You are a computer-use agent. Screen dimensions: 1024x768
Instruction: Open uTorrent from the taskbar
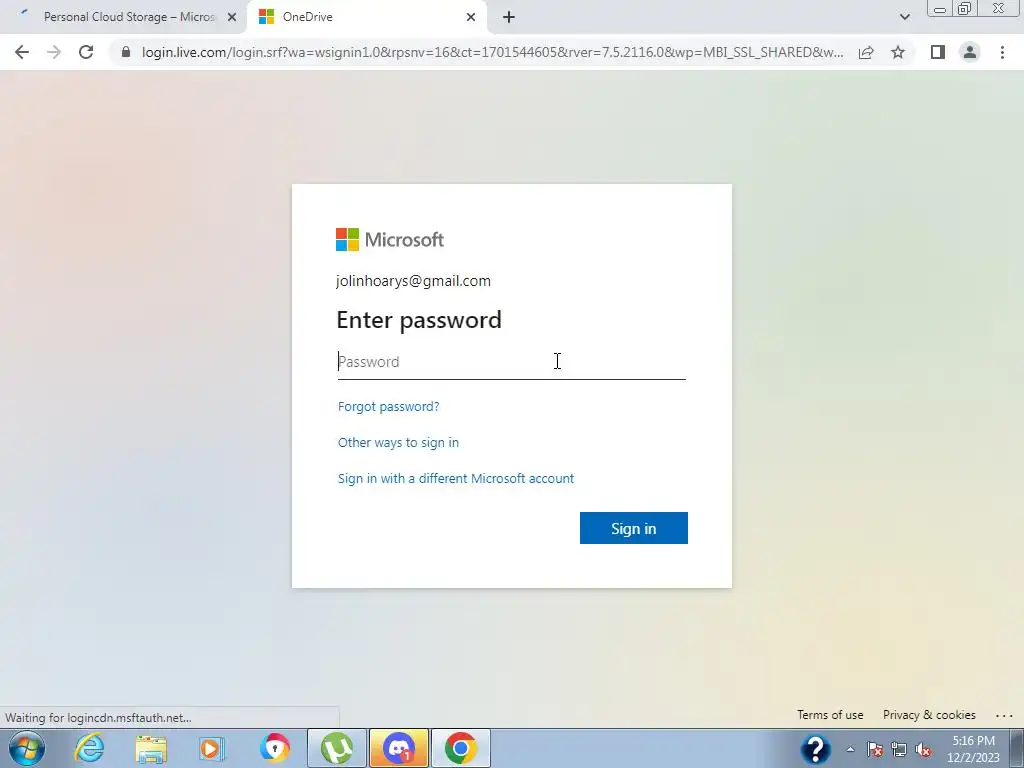click(x=336, y=748)
